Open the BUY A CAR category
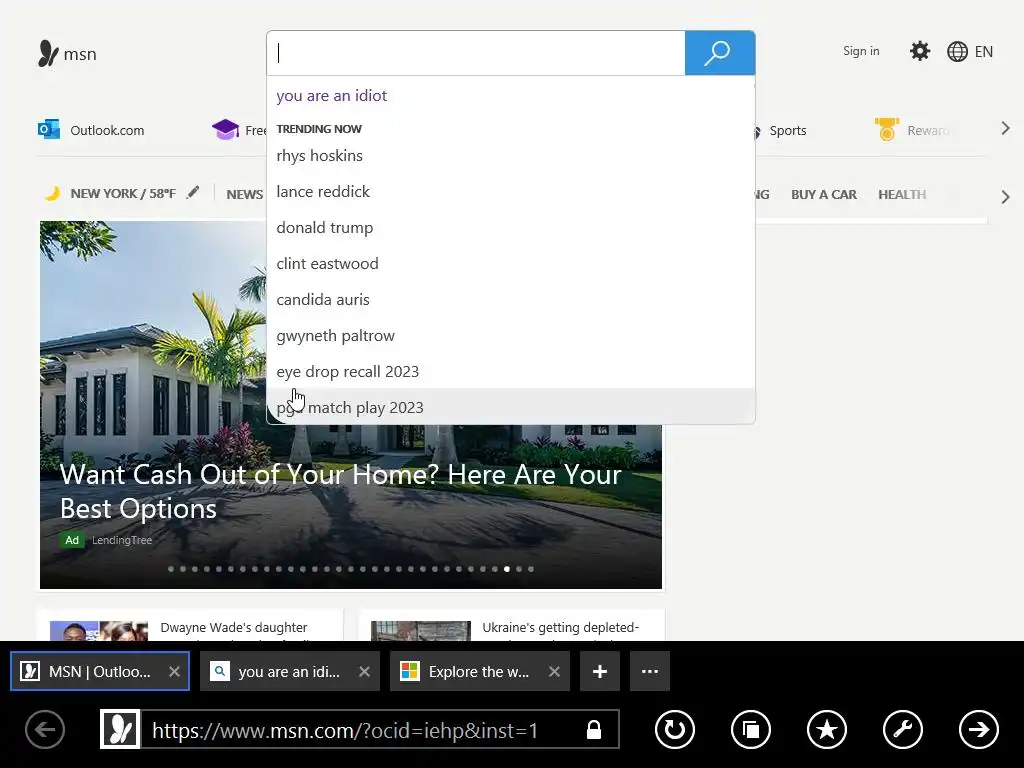The width and height of the screenshot is (1024, 768). click(x=824, y=195)
